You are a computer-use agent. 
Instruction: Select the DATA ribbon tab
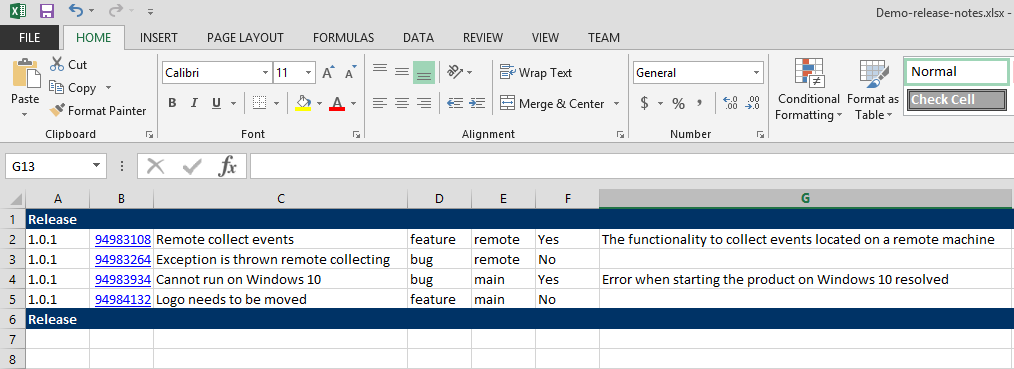tap(418, 38)
